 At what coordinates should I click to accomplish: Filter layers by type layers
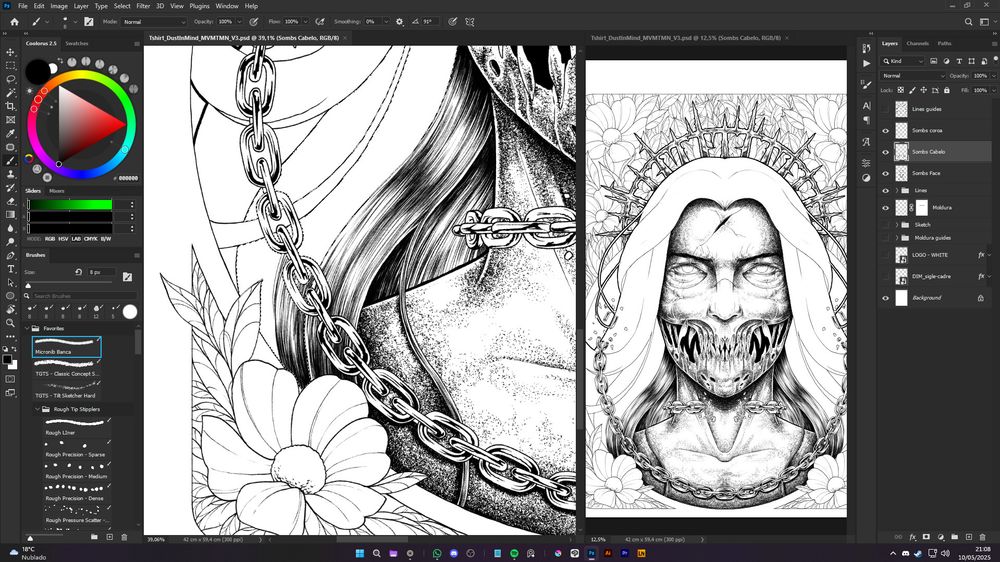pos(959,61)
